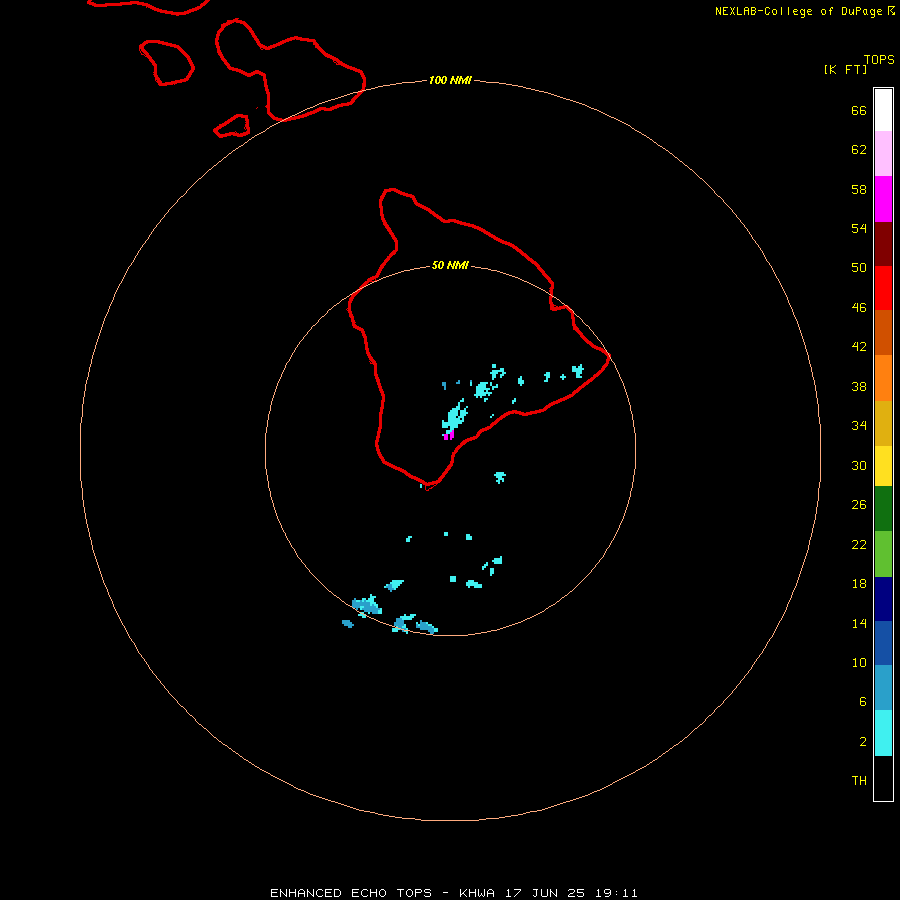
Task: Click the white swatch in the tops legend
Action: [883, 110]
